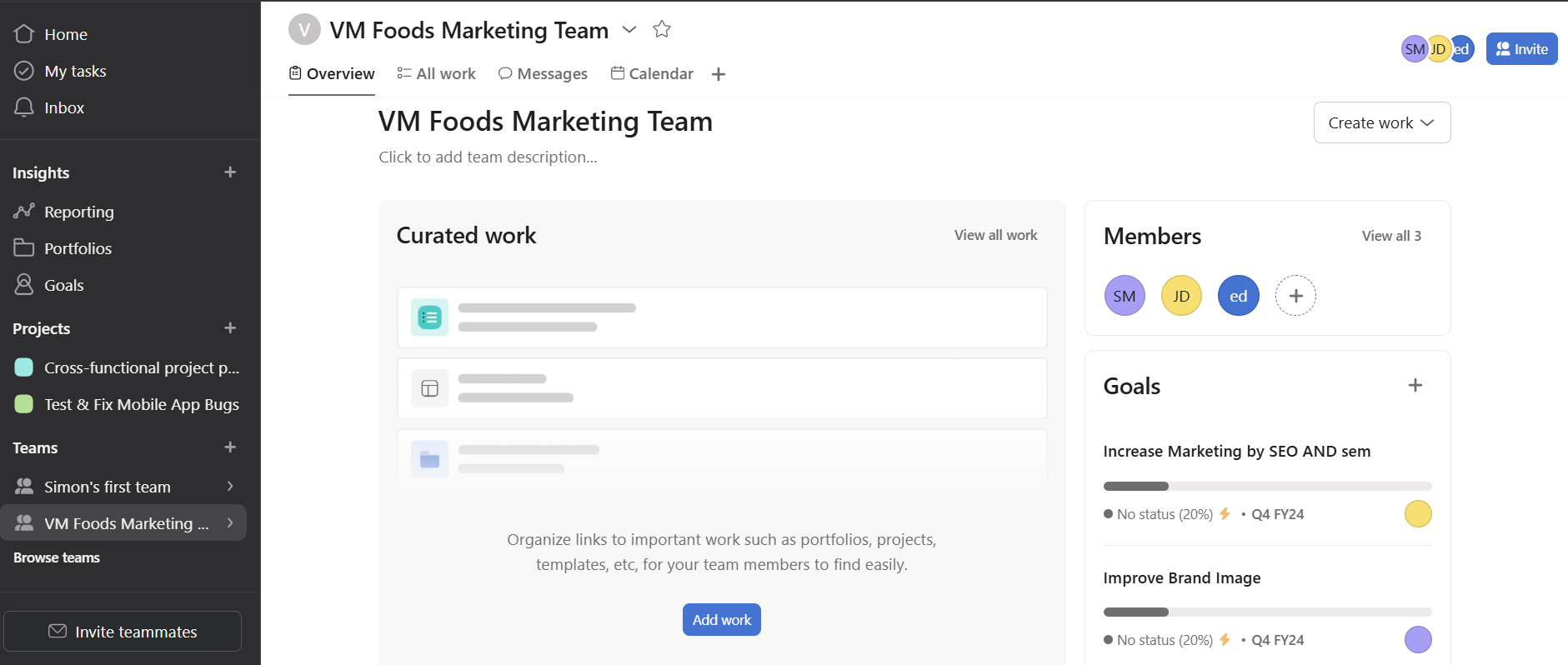The width and height of the screenshot is (1568, 665).
Task: Click JD avatar in top header
Action: (x=1439, y=49)
